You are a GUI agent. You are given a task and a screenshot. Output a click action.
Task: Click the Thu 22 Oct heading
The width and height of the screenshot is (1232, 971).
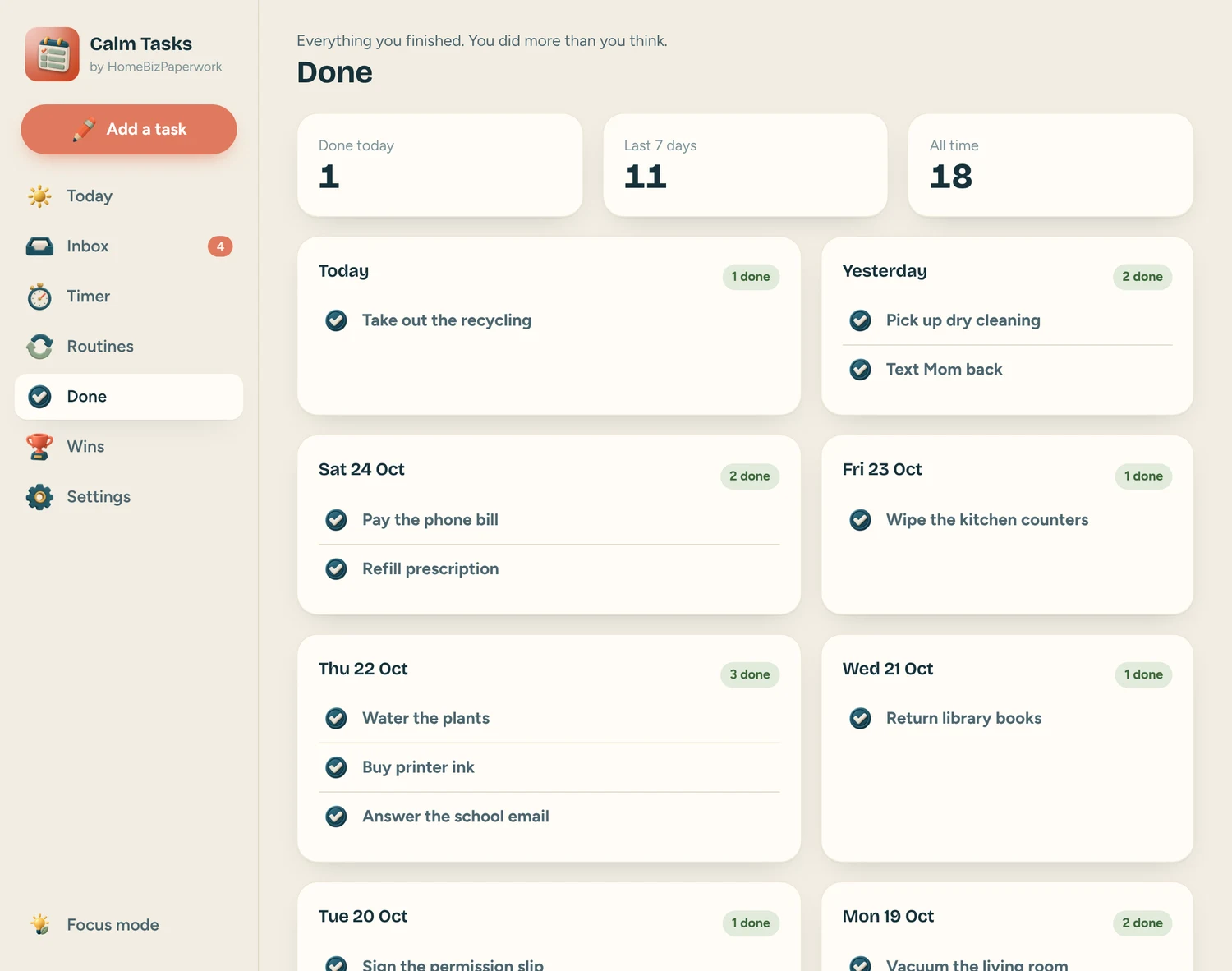[363, 669]
